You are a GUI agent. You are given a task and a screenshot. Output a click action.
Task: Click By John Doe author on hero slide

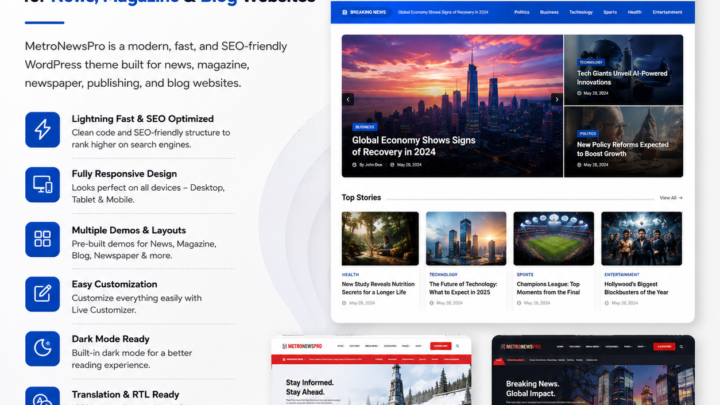(371, 165)
